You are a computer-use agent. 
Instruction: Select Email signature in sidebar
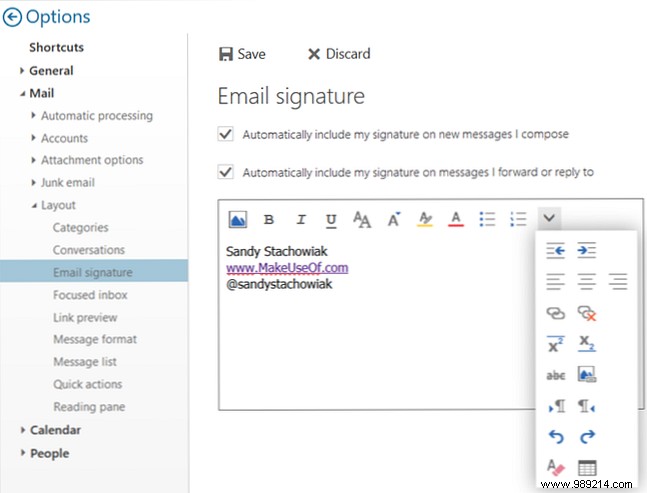tap(94, 271)
